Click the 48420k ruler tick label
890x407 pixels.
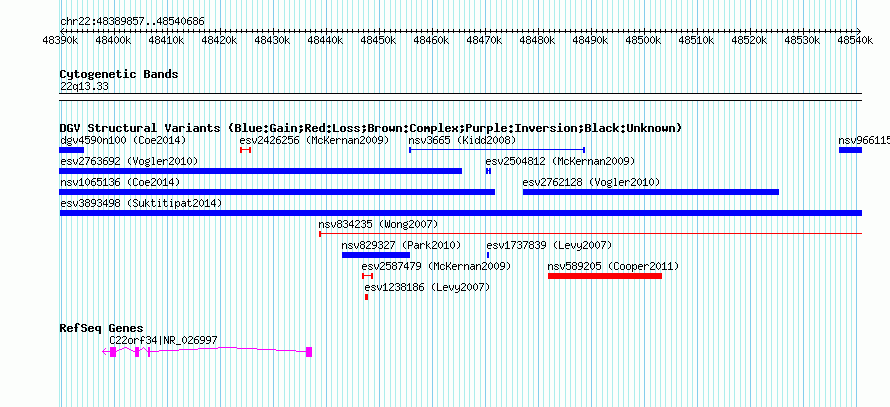coord(220,40)
